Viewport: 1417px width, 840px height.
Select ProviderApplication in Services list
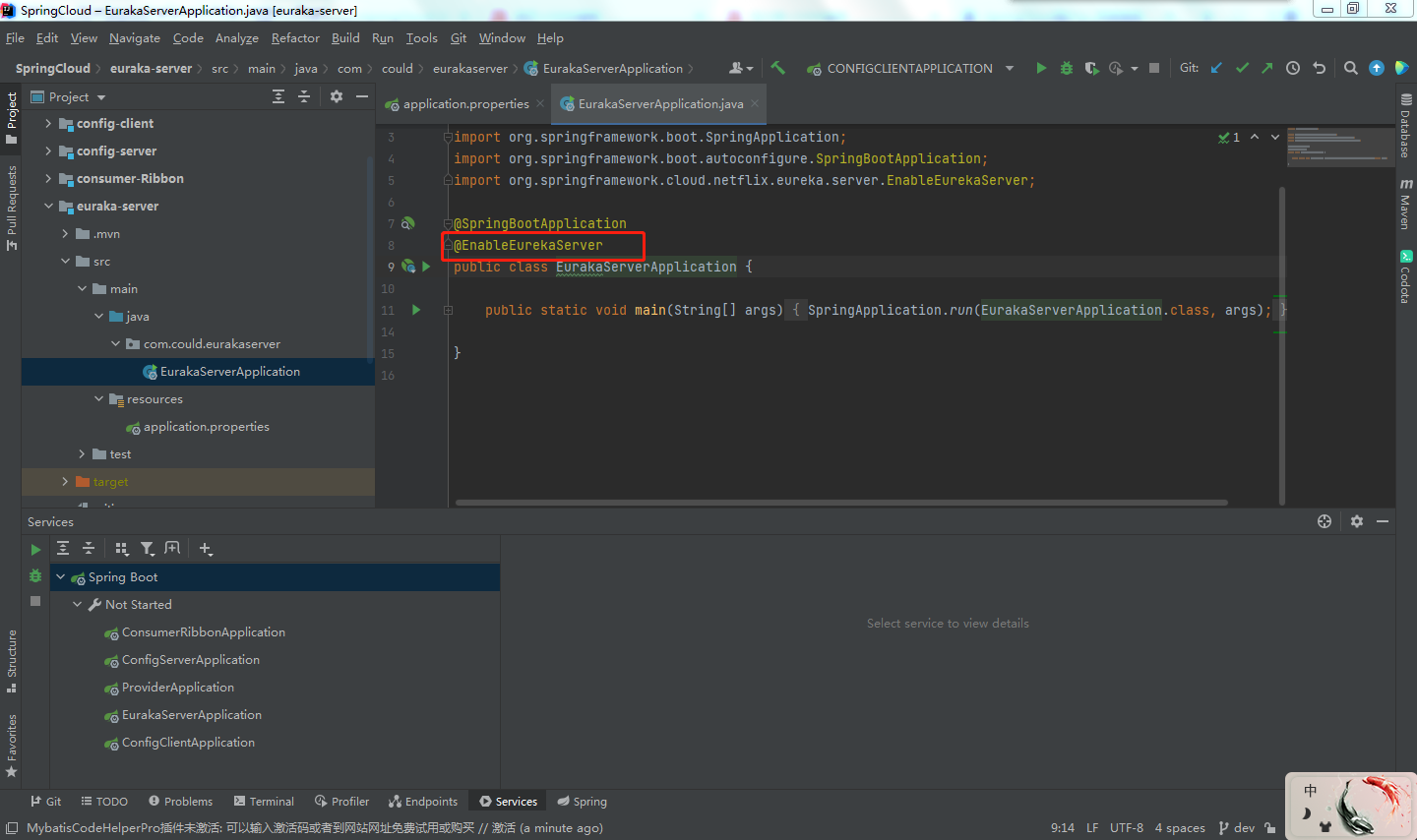coord(178,688)
